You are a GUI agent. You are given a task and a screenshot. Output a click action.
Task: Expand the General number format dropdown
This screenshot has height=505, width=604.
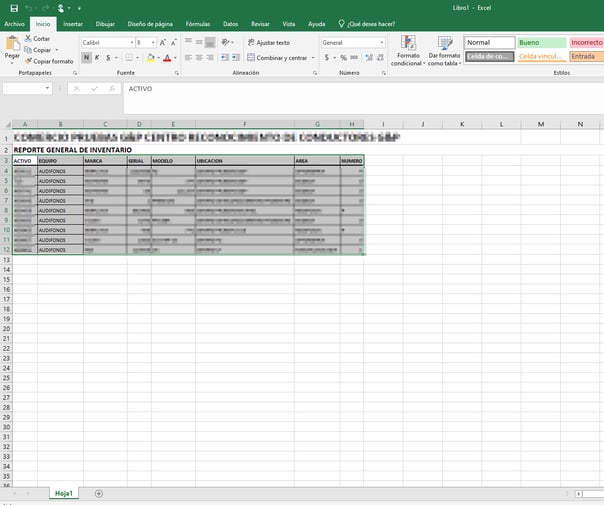point(382,43)
